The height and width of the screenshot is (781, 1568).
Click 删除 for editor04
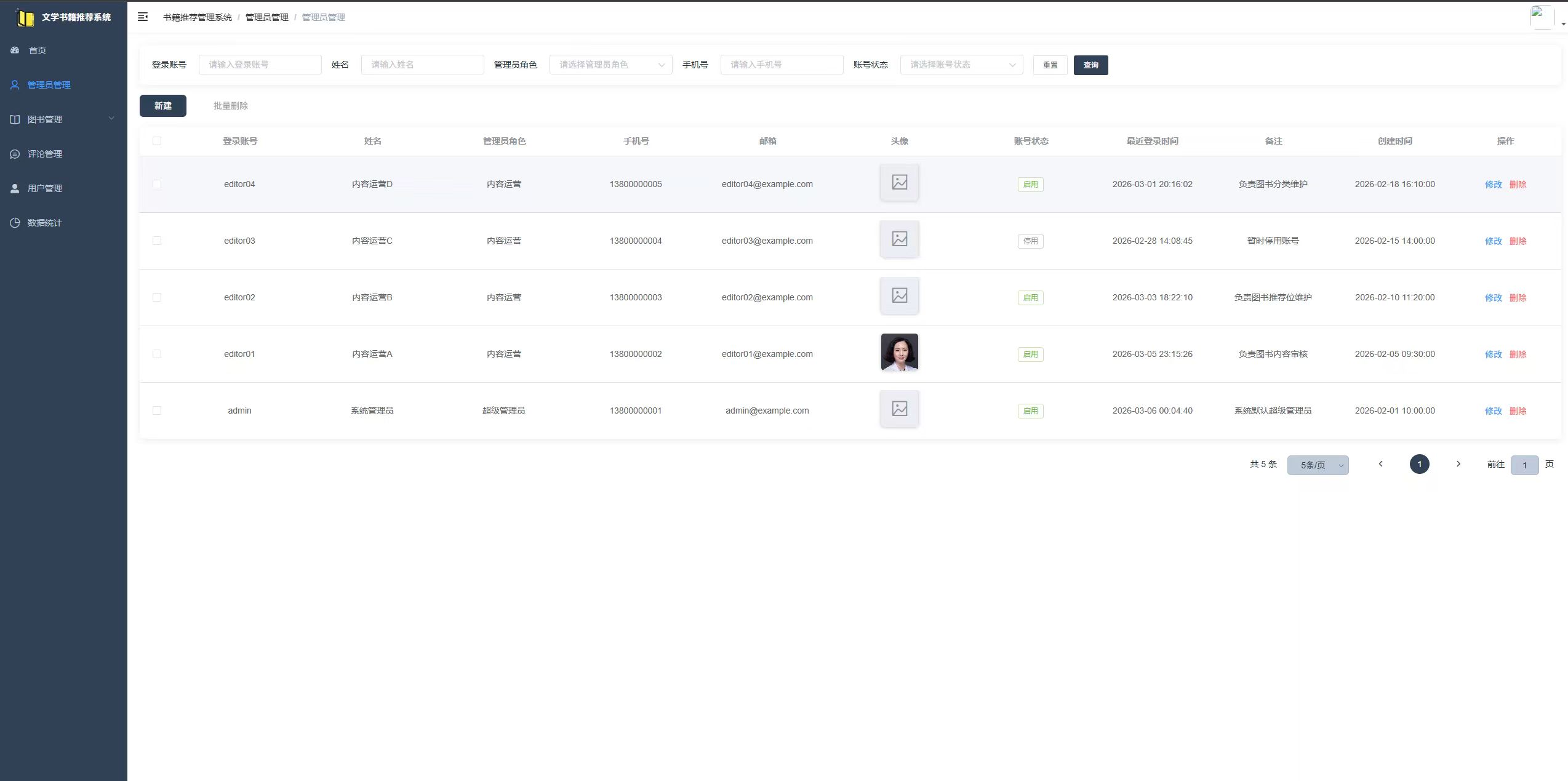point(1518,184)
